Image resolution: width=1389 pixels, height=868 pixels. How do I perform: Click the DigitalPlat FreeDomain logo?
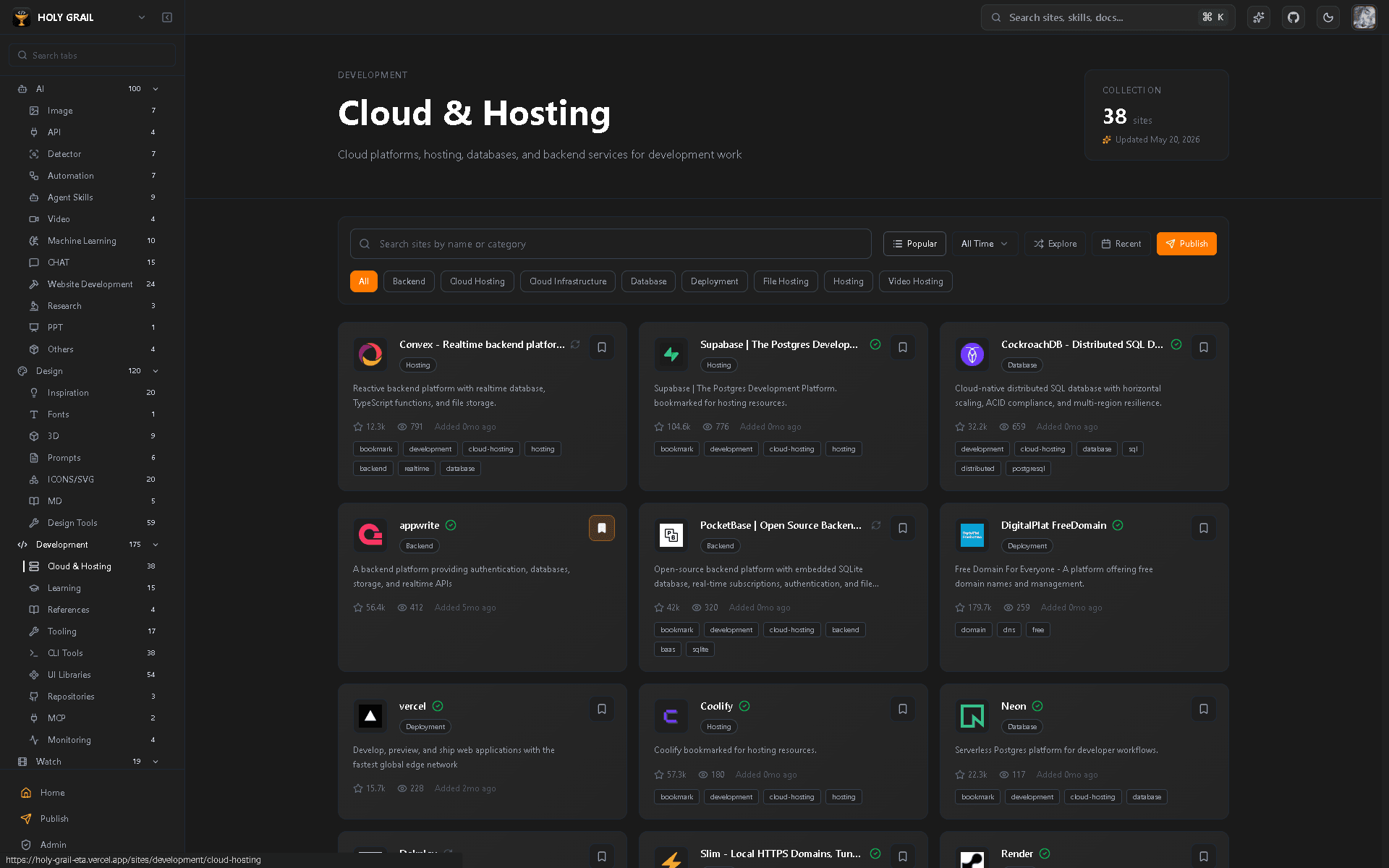point(972,535)
